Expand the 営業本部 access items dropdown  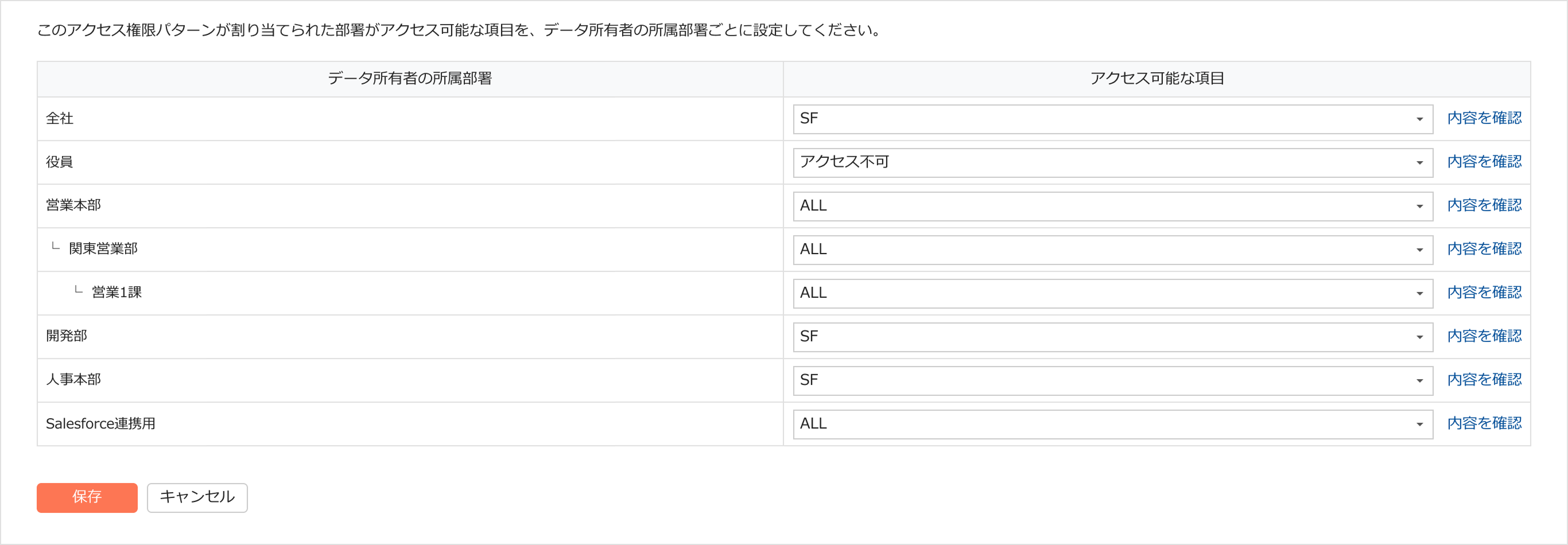tap(1112, 206)
